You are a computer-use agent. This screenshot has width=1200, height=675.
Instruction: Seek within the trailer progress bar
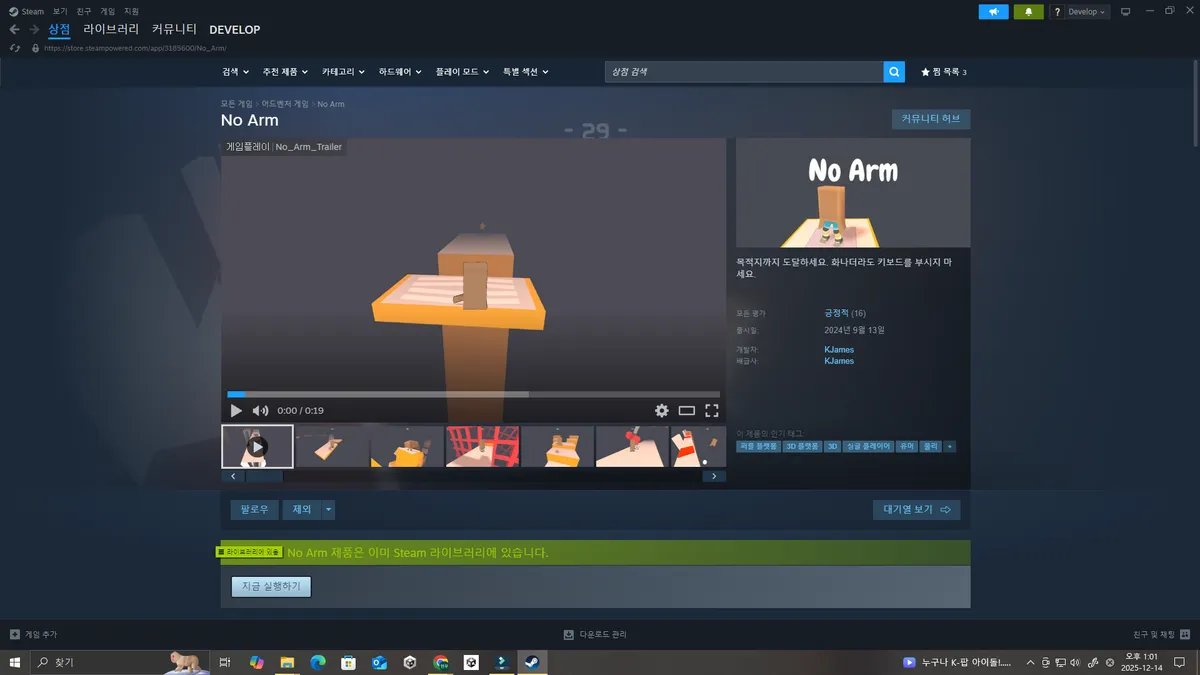[x=473, y=394]
